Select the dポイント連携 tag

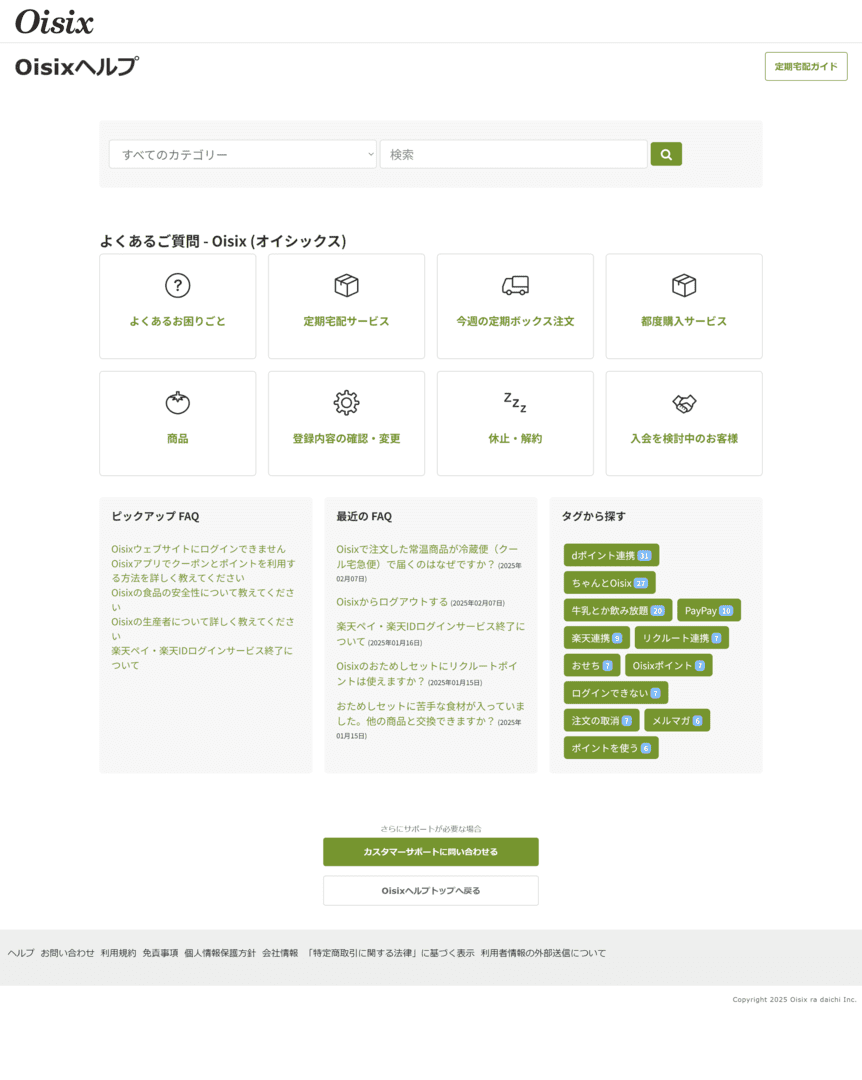click(x=611, y=555)
